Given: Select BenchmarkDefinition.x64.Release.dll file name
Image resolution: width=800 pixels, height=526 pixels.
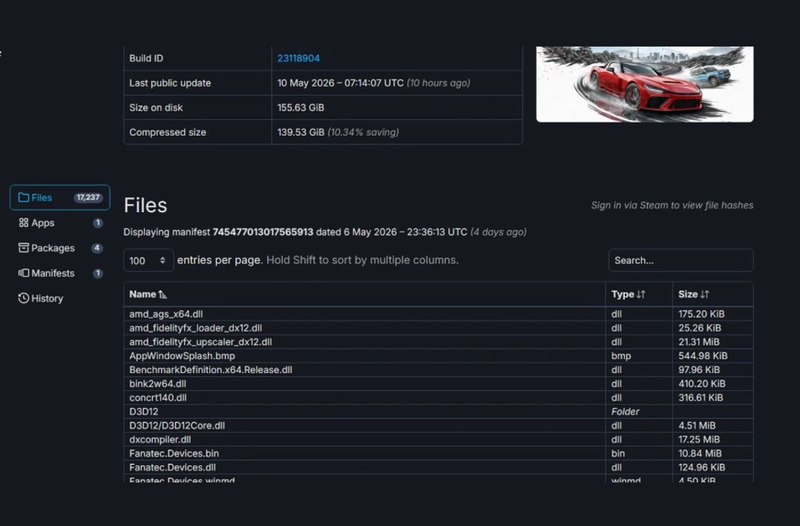Looking at the screenshot, I should (211, 370).
